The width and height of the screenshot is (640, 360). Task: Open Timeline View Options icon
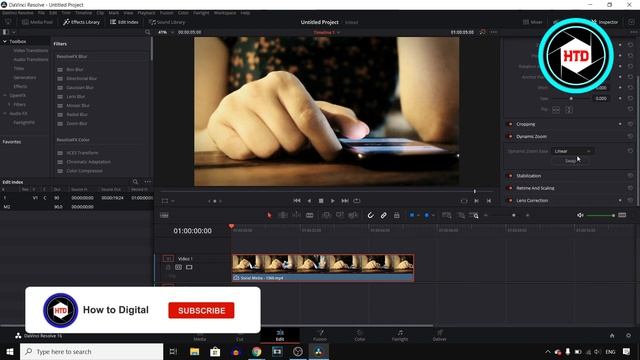[164, 215]
